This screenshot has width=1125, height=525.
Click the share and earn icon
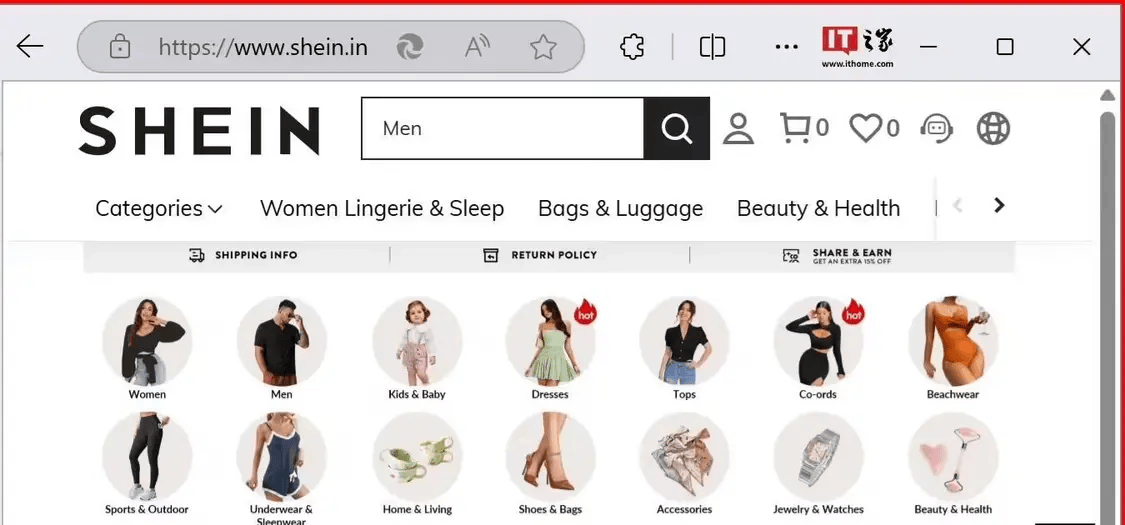click(791, 256)
